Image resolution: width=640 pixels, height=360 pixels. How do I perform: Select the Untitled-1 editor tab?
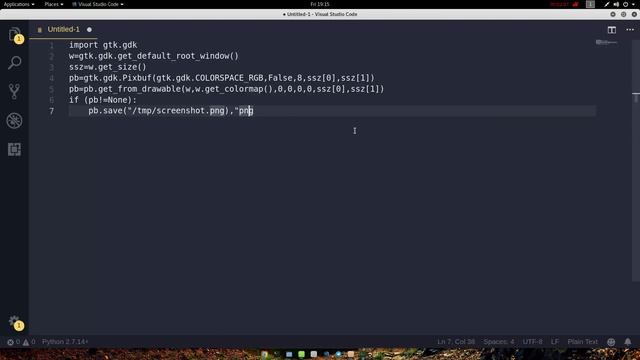point(63,29)
